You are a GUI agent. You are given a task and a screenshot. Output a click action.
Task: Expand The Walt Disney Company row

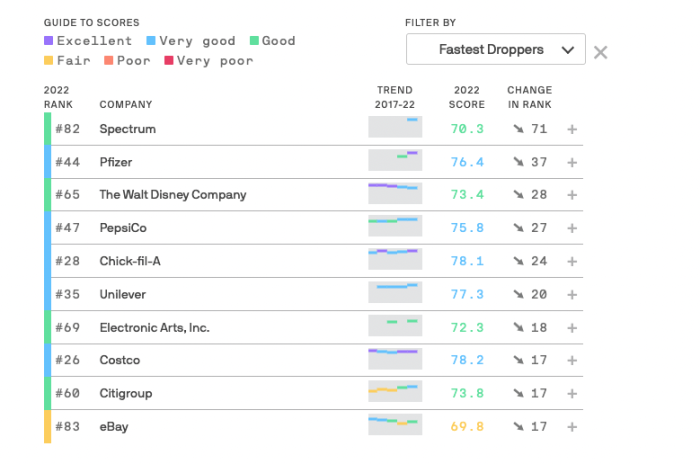click(x=572, y=195)
